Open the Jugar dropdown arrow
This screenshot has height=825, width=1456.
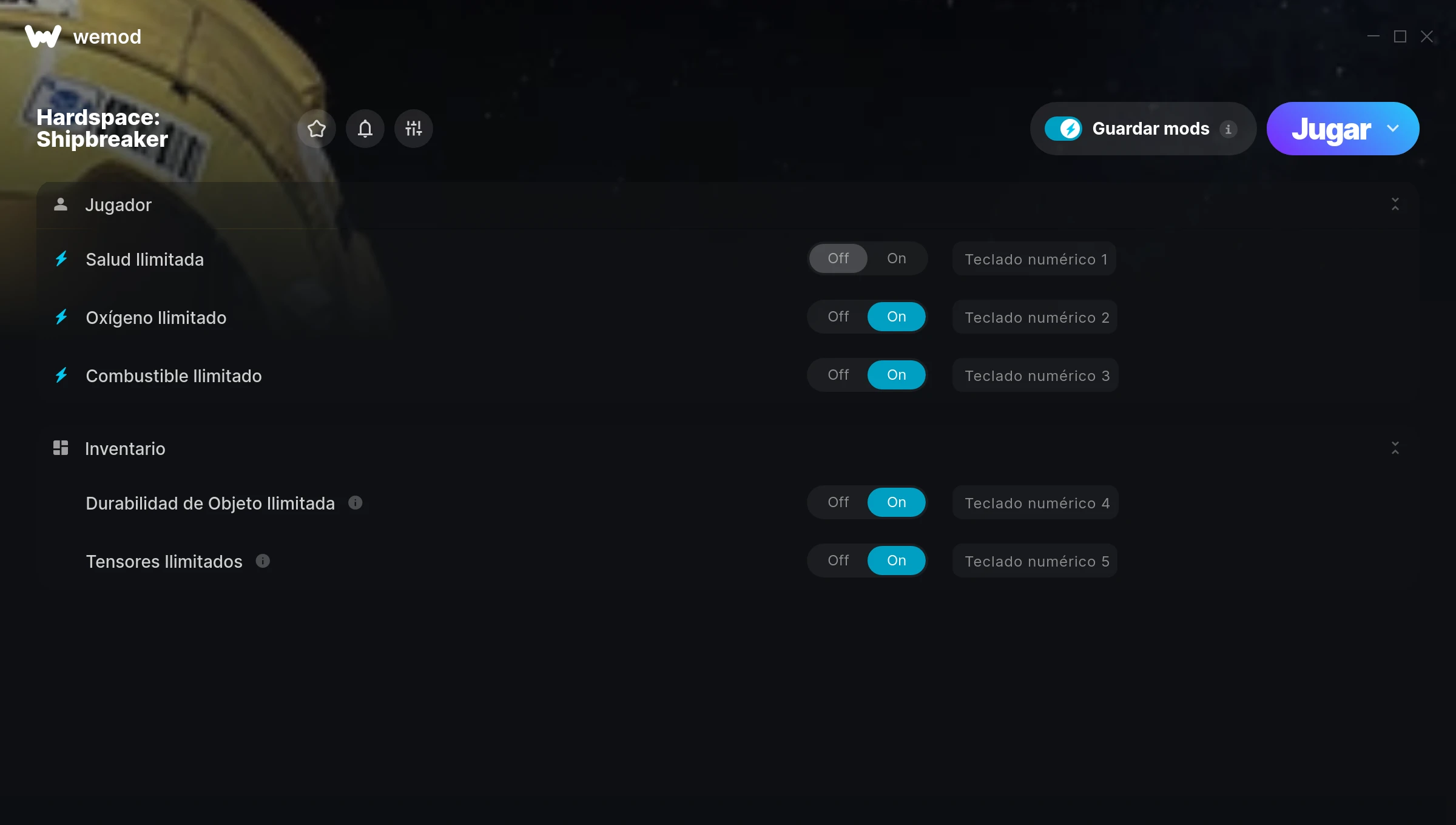(1393, 129)
